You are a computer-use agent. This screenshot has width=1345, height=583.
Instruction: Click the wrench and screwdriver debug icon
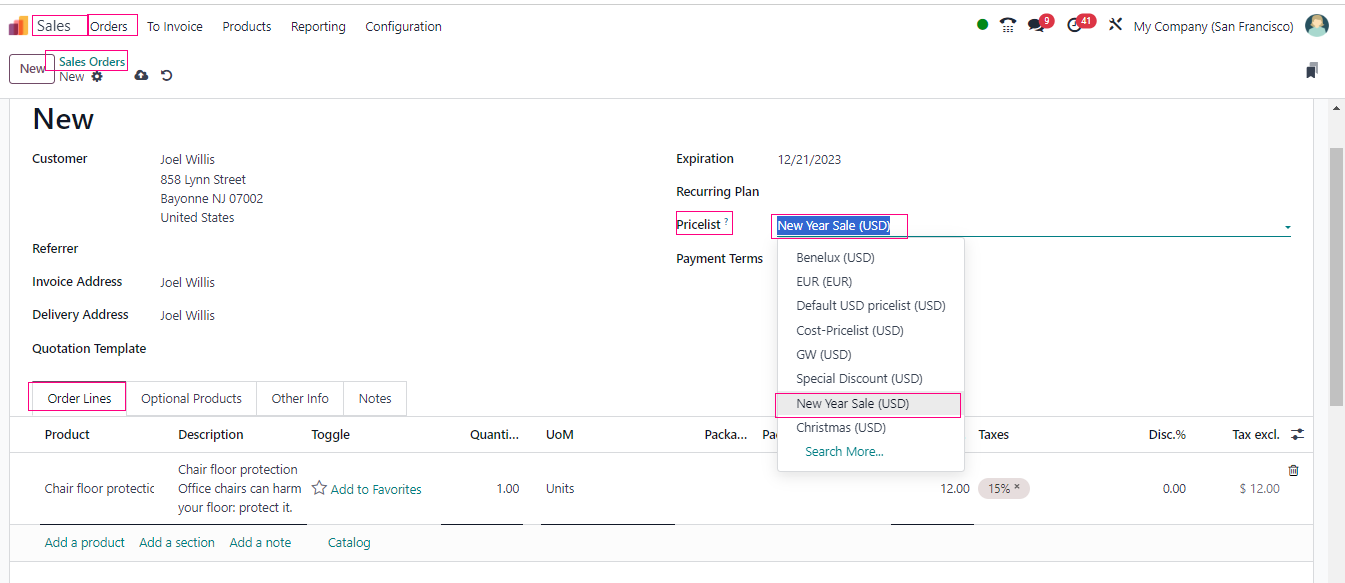pyautogui.click(x=1115, y=25)
